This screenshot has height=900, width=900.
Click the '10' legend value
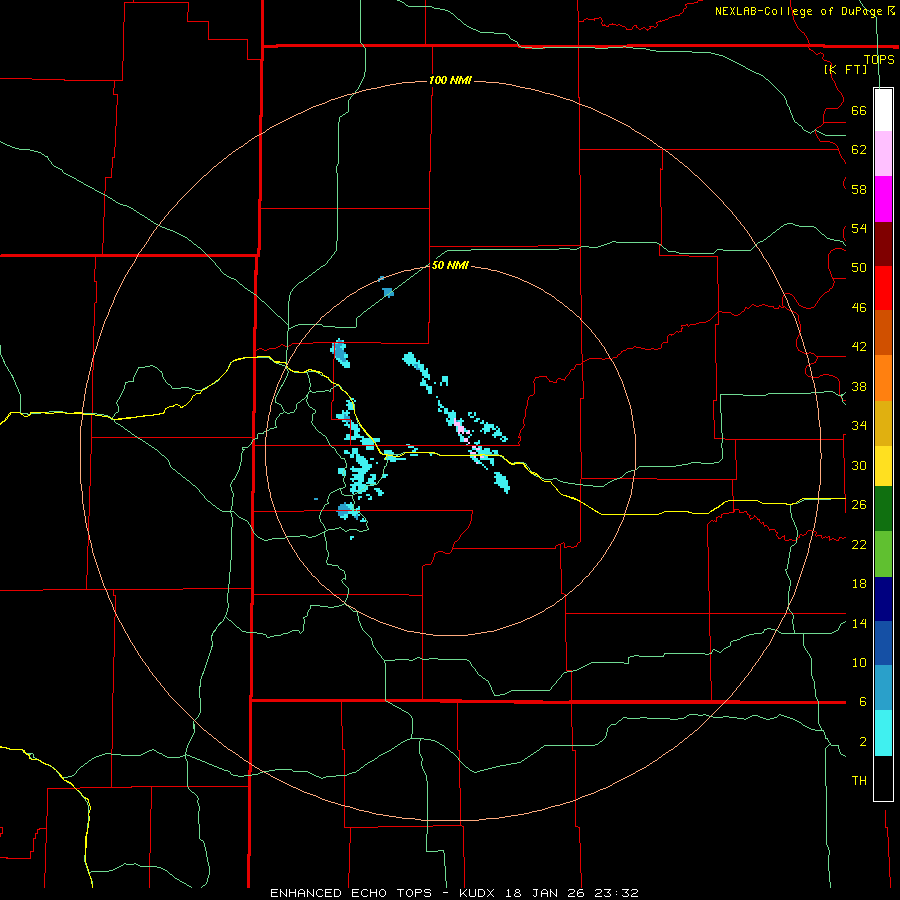859,662
